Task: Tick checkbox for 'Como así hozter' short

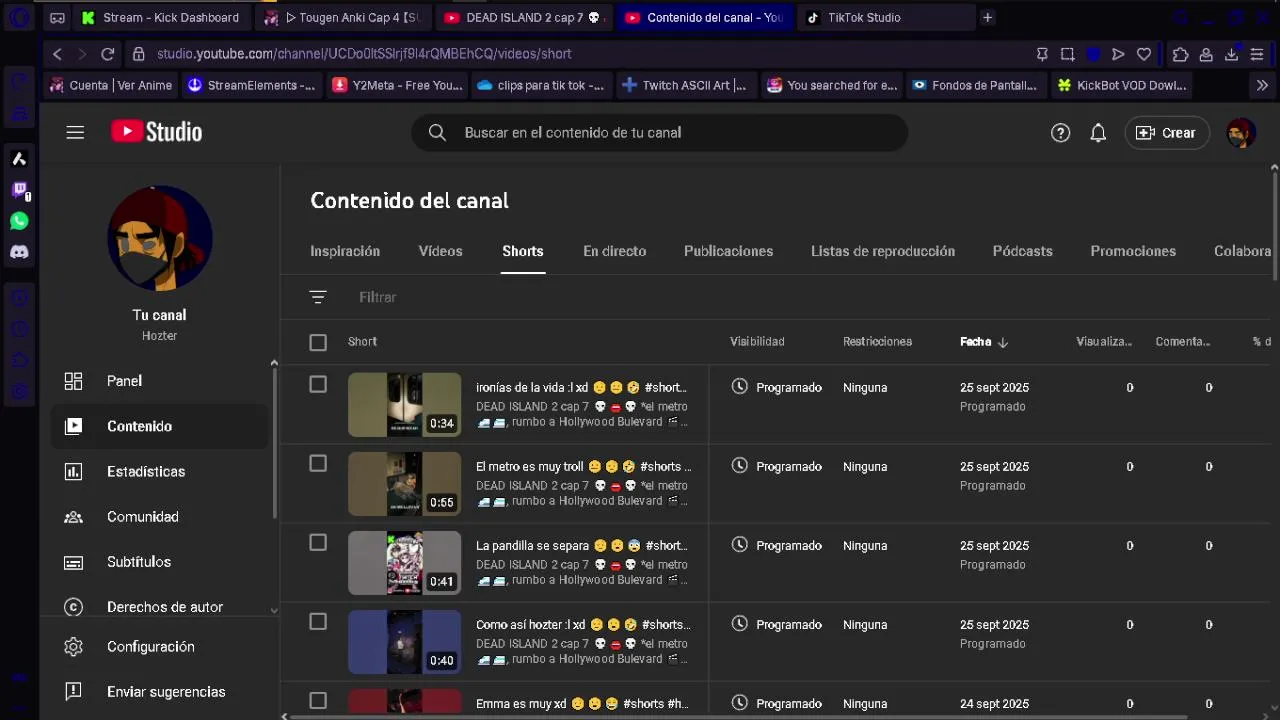Action: (318, 621)
